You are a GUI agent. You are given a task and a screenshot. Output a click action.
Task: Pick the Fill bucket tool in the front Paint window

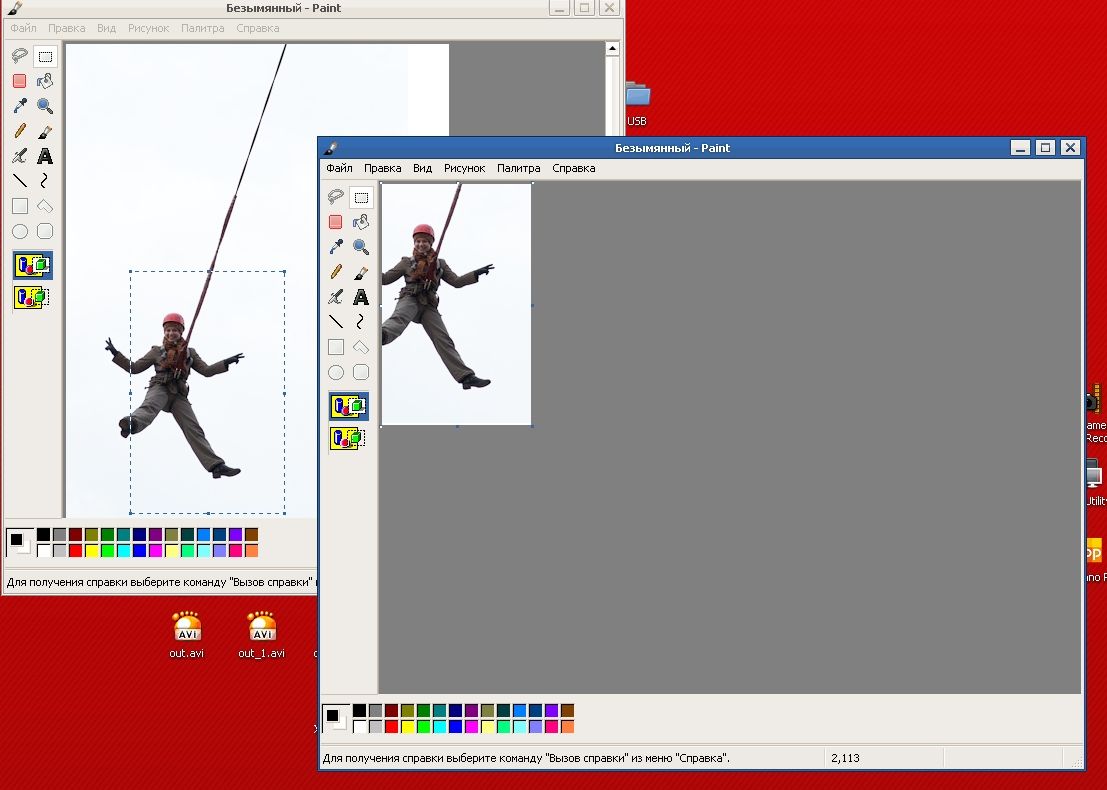tap(361, 222)
